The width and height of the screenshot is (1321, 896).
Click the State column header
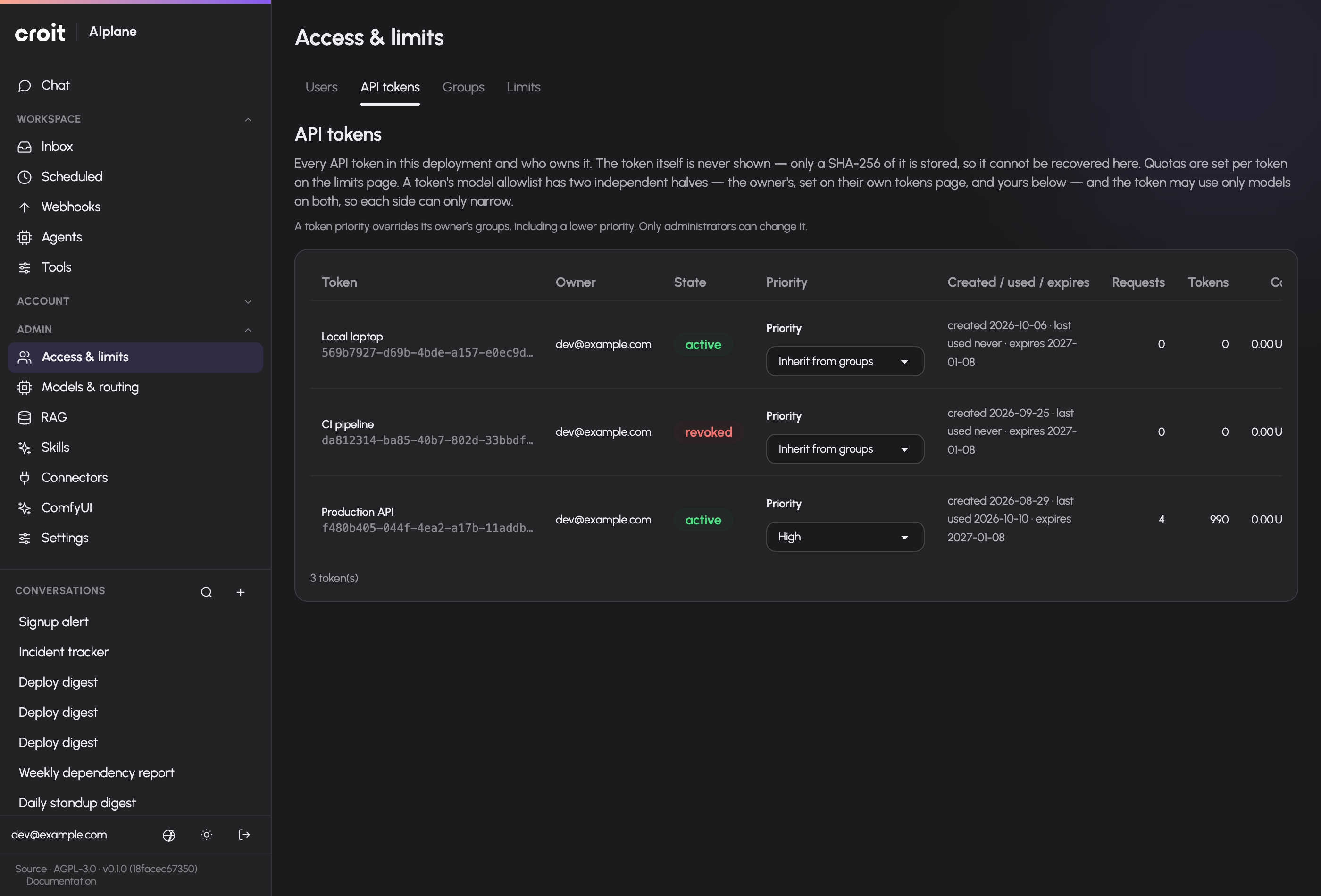(689, 282)
